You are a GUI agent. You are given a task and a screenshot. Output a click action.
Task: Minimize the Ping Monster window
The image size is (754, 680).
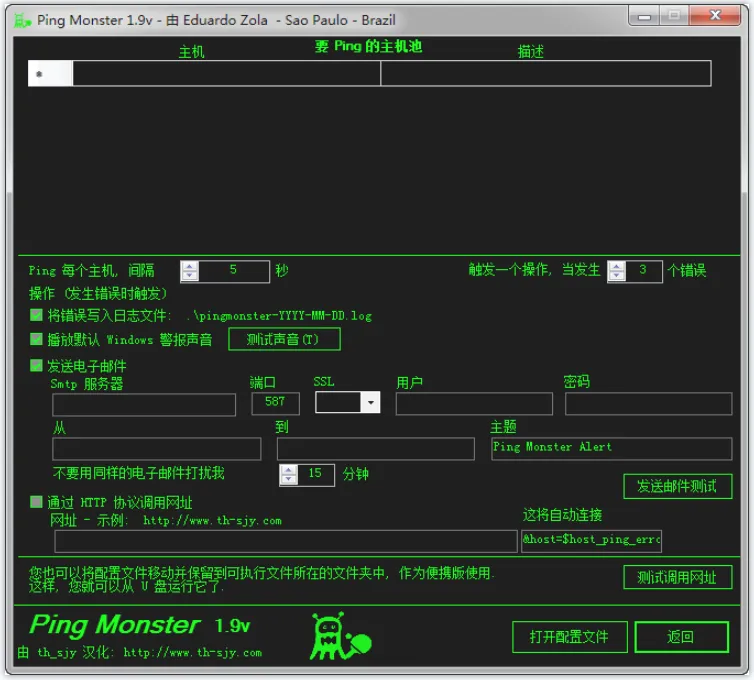644,17
